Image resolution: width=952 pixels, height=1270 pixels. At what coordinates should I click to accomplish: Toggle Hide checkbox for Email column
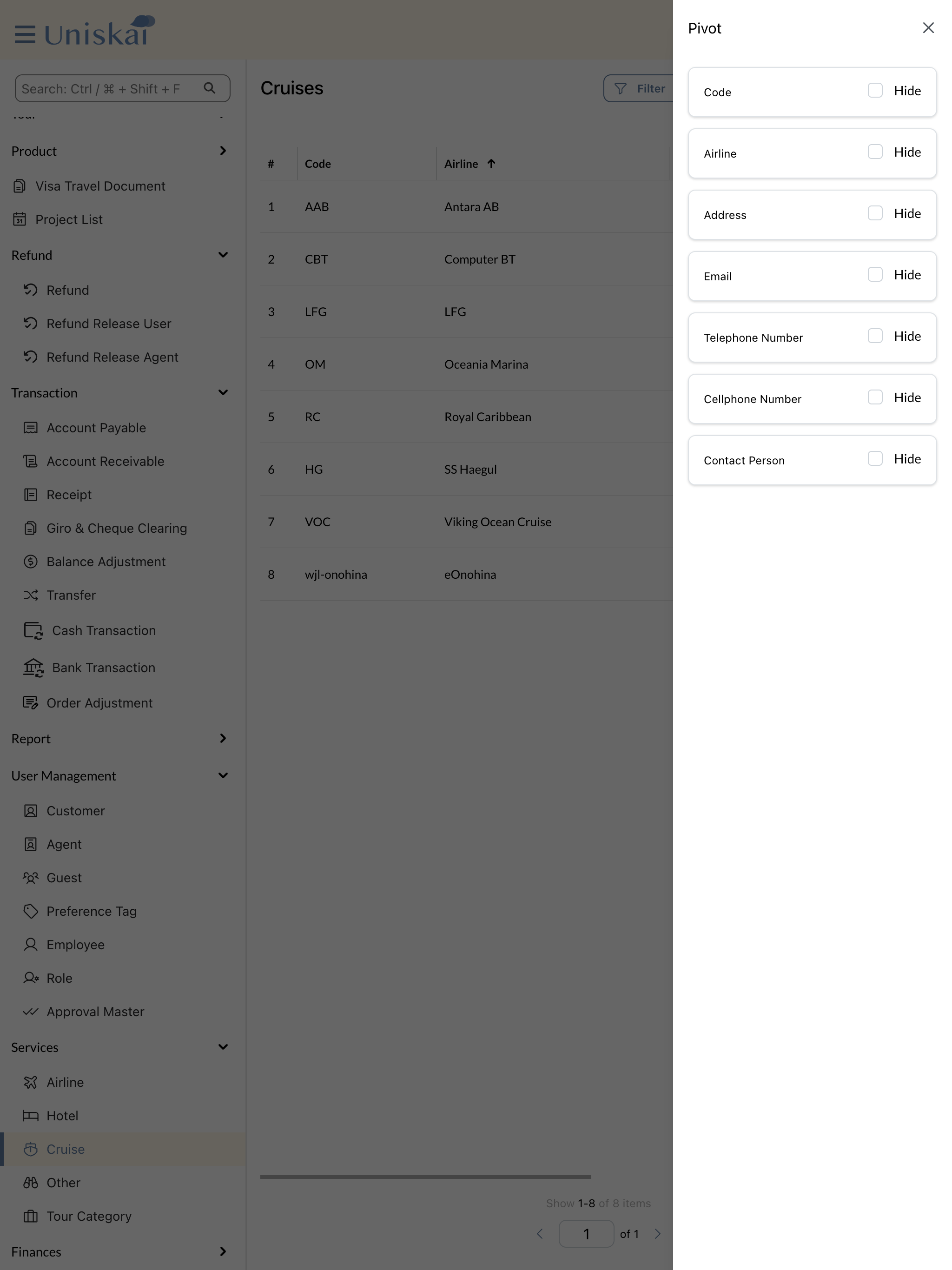coord(874,275)
